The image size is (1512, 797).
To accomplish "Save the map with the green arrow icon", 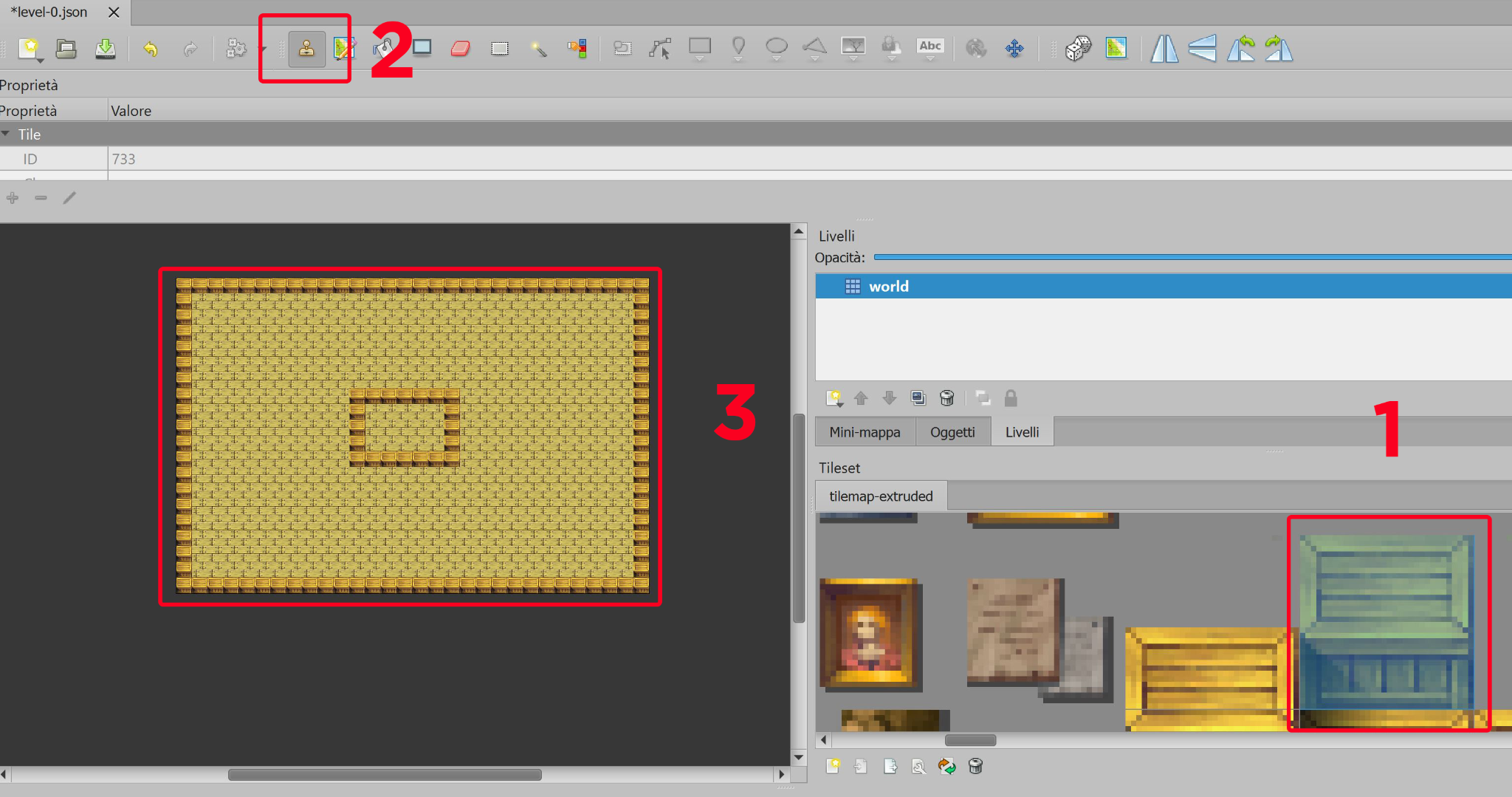I will coord(106,49).
